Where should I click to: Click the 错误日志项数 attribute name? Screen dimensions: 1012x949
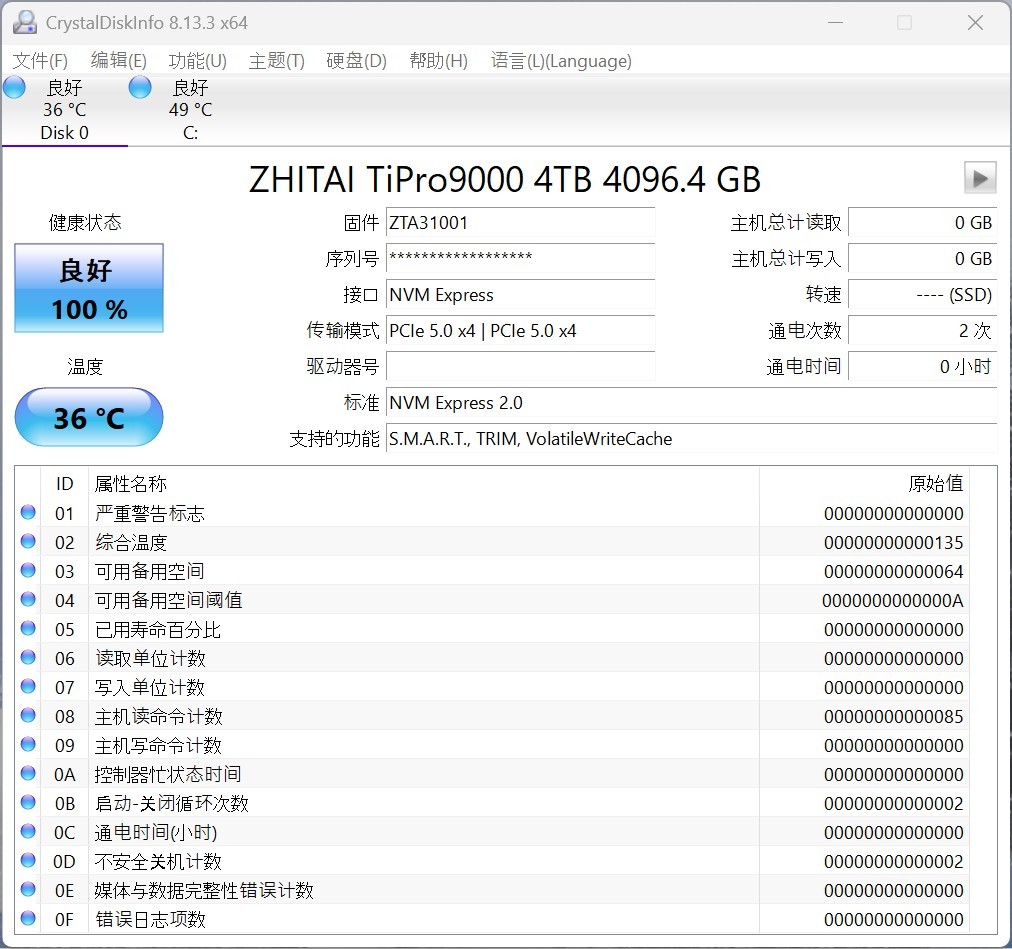(x=150, y=919)
